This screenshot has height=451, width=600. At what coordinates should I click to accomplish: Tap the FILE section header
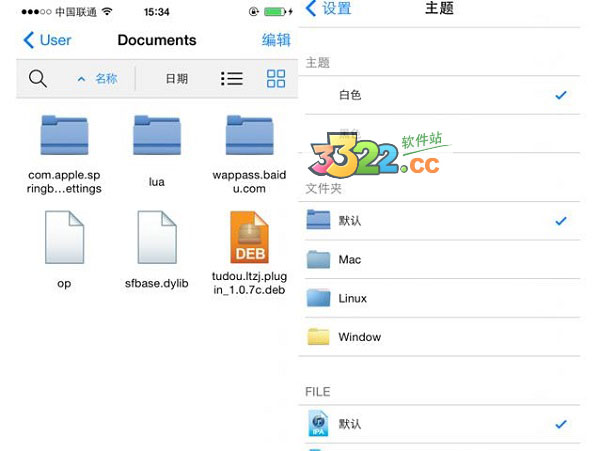[x=318, y=392]
